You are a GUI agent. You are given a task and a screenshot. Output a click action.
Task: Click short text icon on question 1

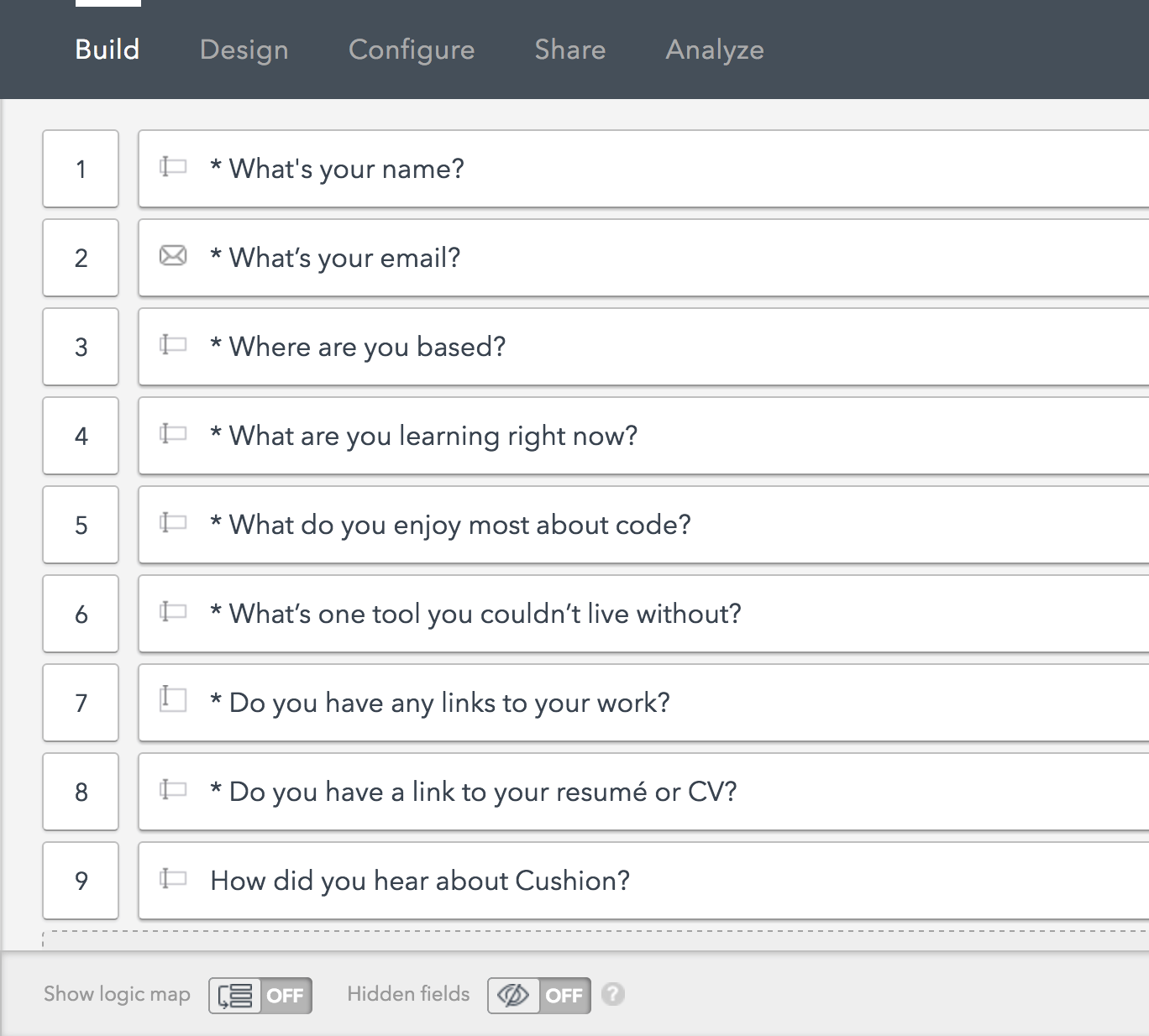(173, 166)
